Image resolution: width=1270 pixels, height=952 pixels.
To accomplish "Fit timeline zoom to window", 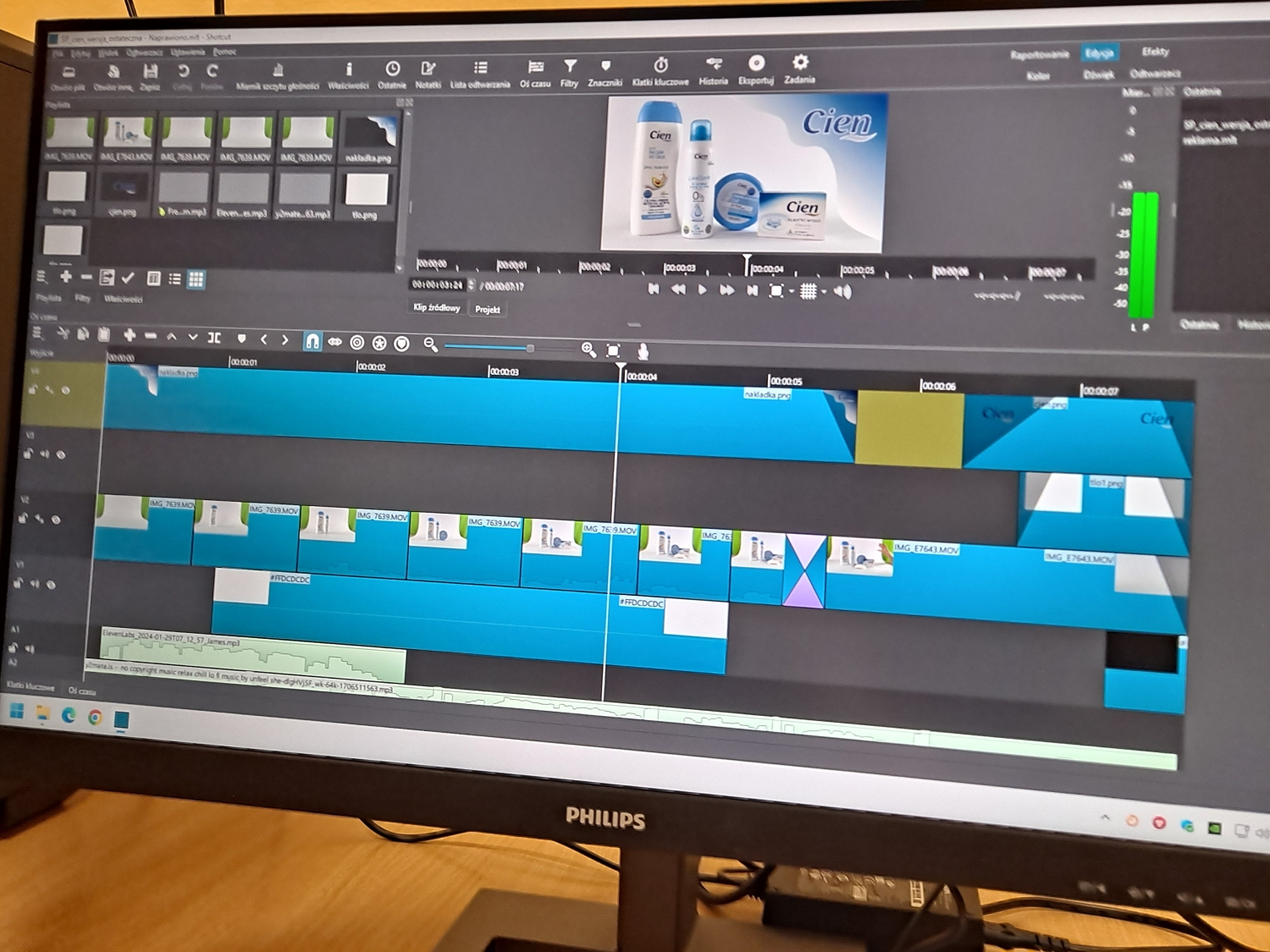I will click(x=614, y=350).
